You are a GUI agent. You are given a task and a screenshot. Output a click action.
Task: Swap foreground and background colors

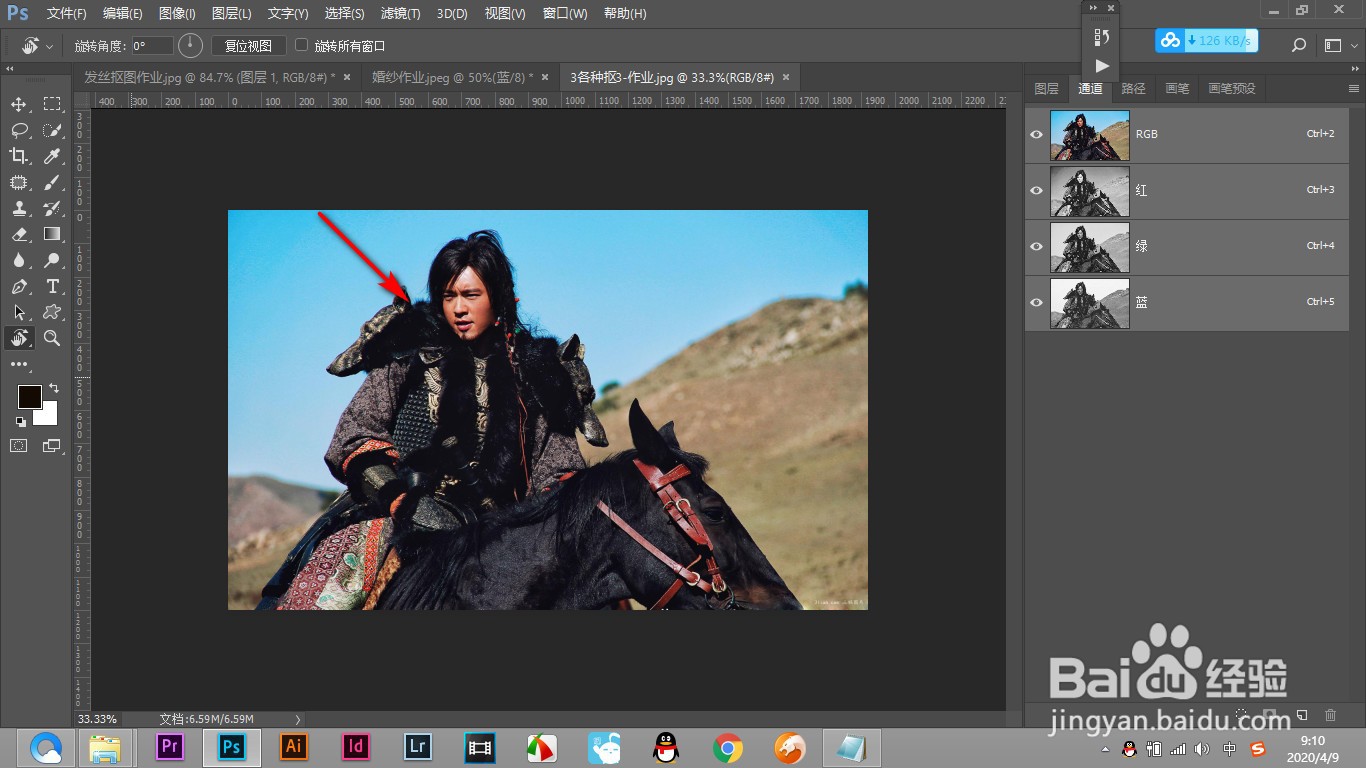tap(54, 388)
